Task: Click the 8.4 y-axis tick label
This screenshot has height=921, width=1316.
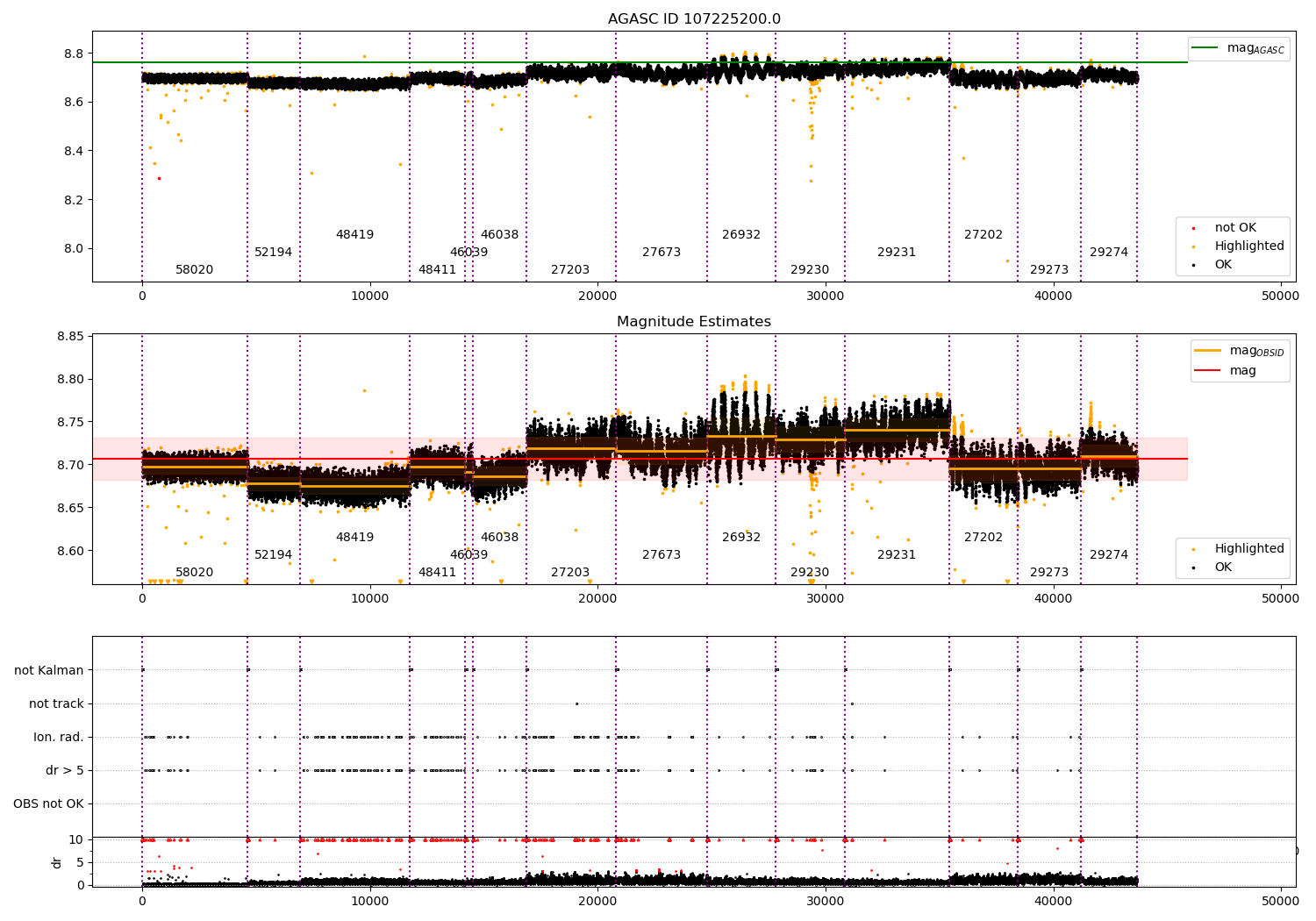Action: point(74,151)
